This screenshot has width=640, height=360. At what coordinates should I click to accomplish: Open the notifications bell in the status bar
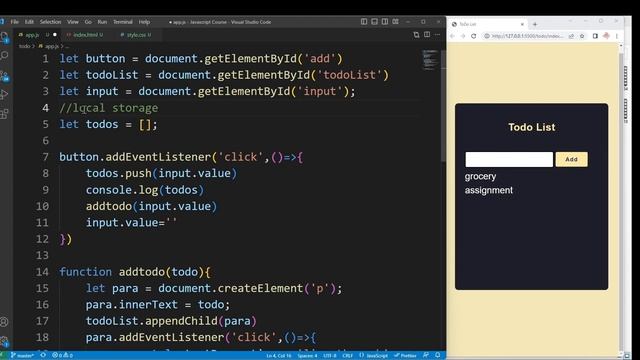[x=438, y=356]
